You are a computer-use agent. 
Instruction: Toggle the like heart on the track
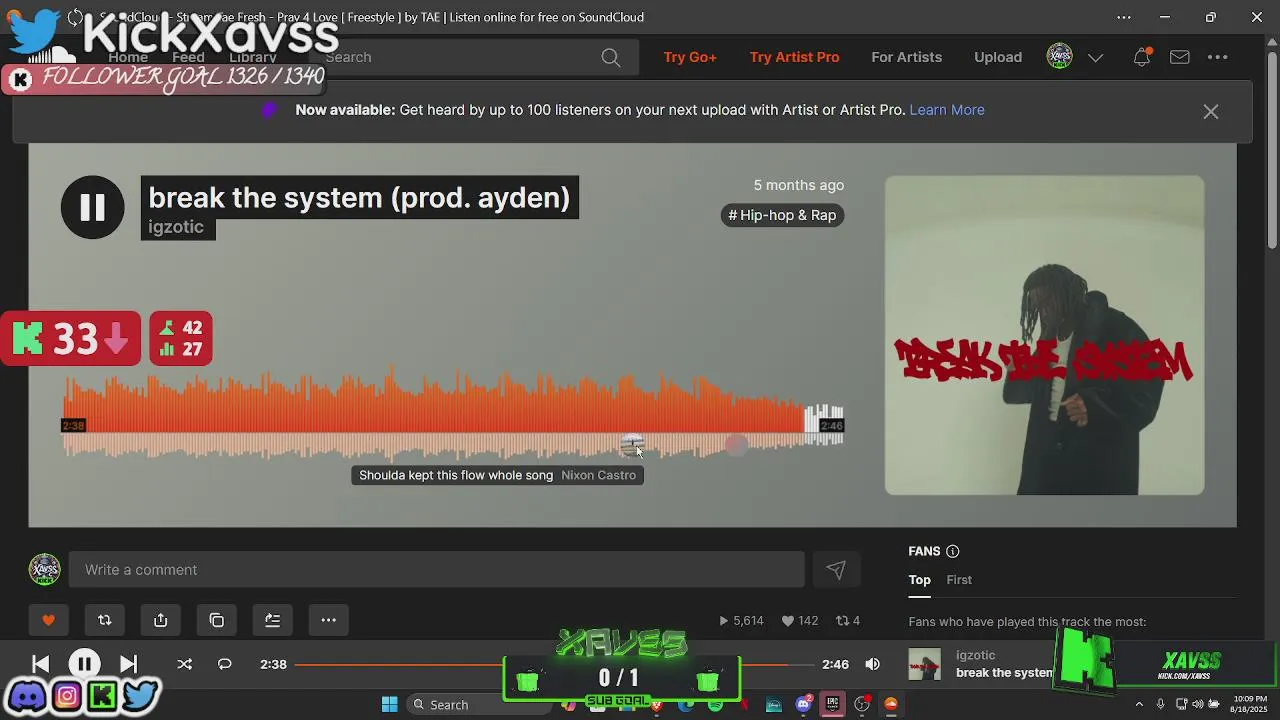pos(49,620)
